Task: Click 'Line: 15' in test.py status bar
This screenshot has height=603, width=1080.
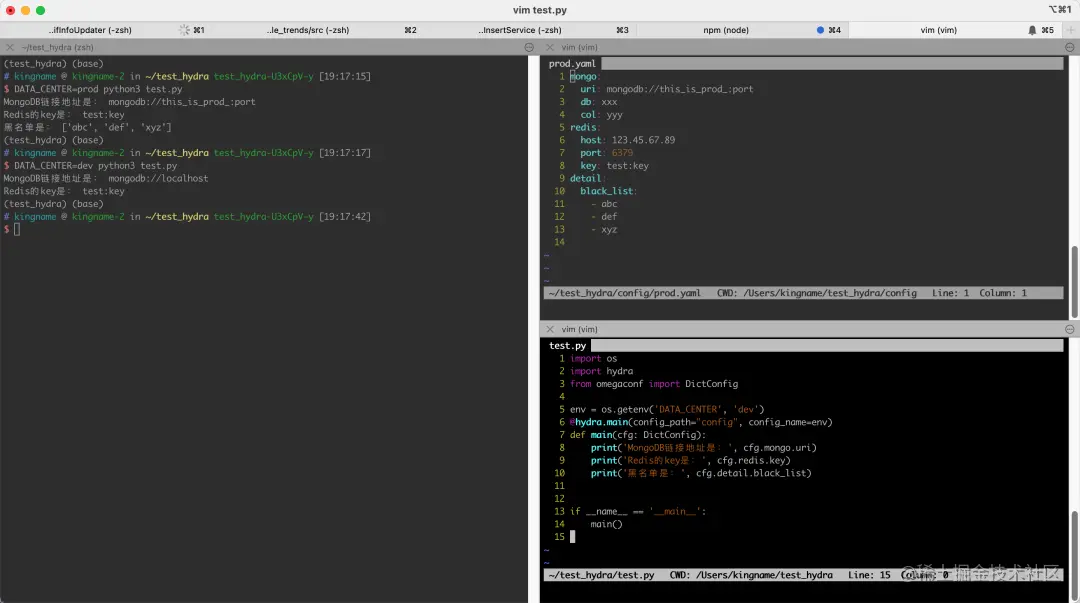Action: pos(869,575)
